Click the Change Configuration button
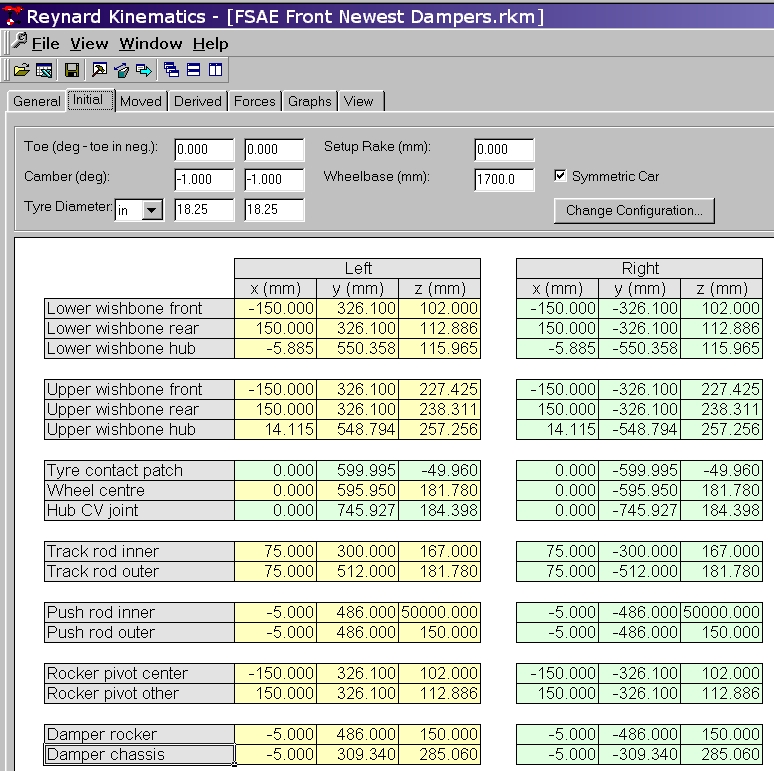The height and width of the screenshot is (771, 774). pos(634,211)
